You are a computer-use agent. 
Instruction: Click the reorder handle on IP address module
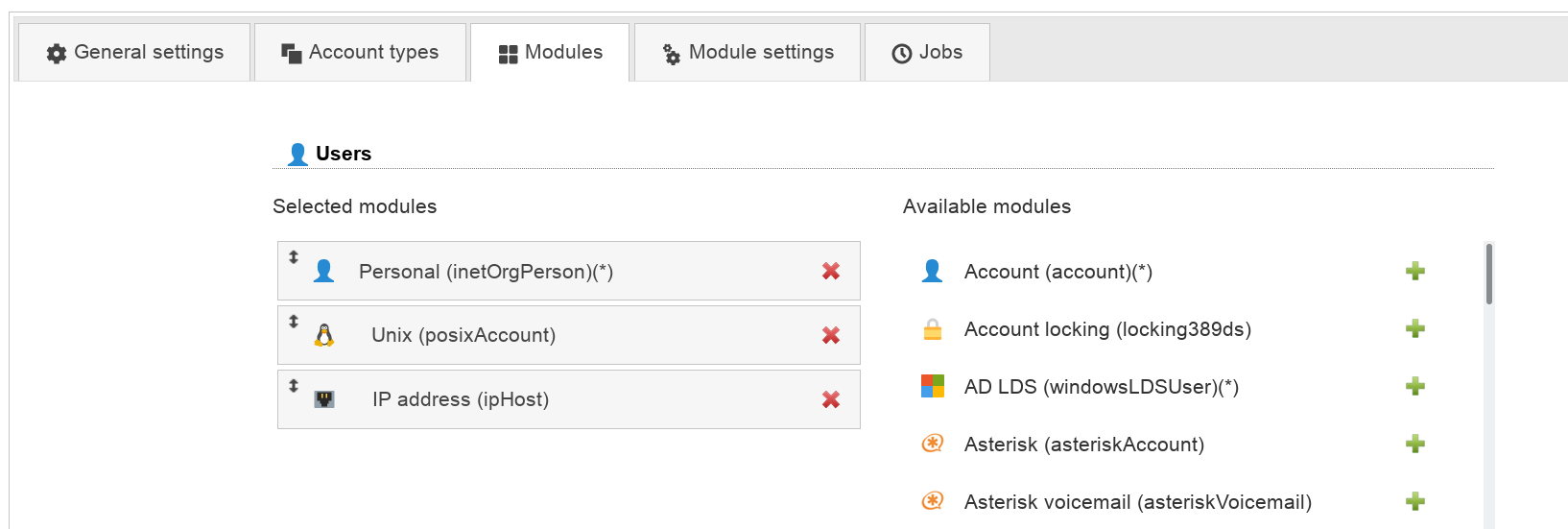(x=294, y=386)
